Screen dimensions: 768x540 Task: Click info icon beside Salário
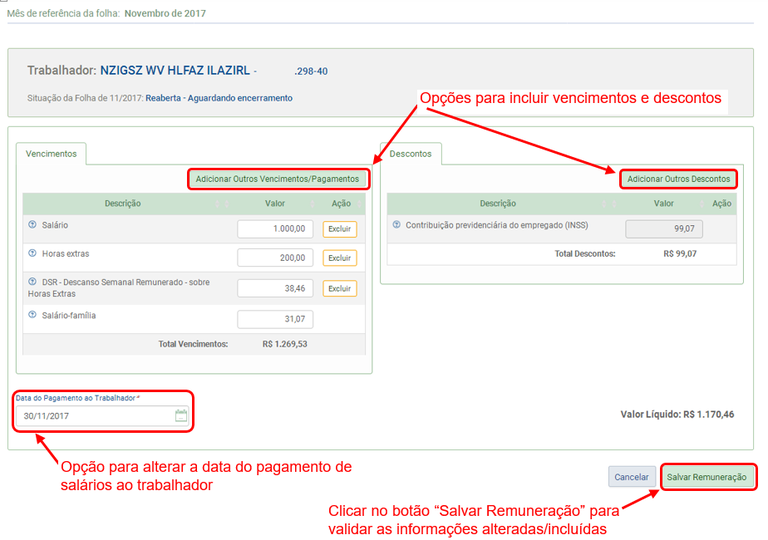(x=32, y=225)
